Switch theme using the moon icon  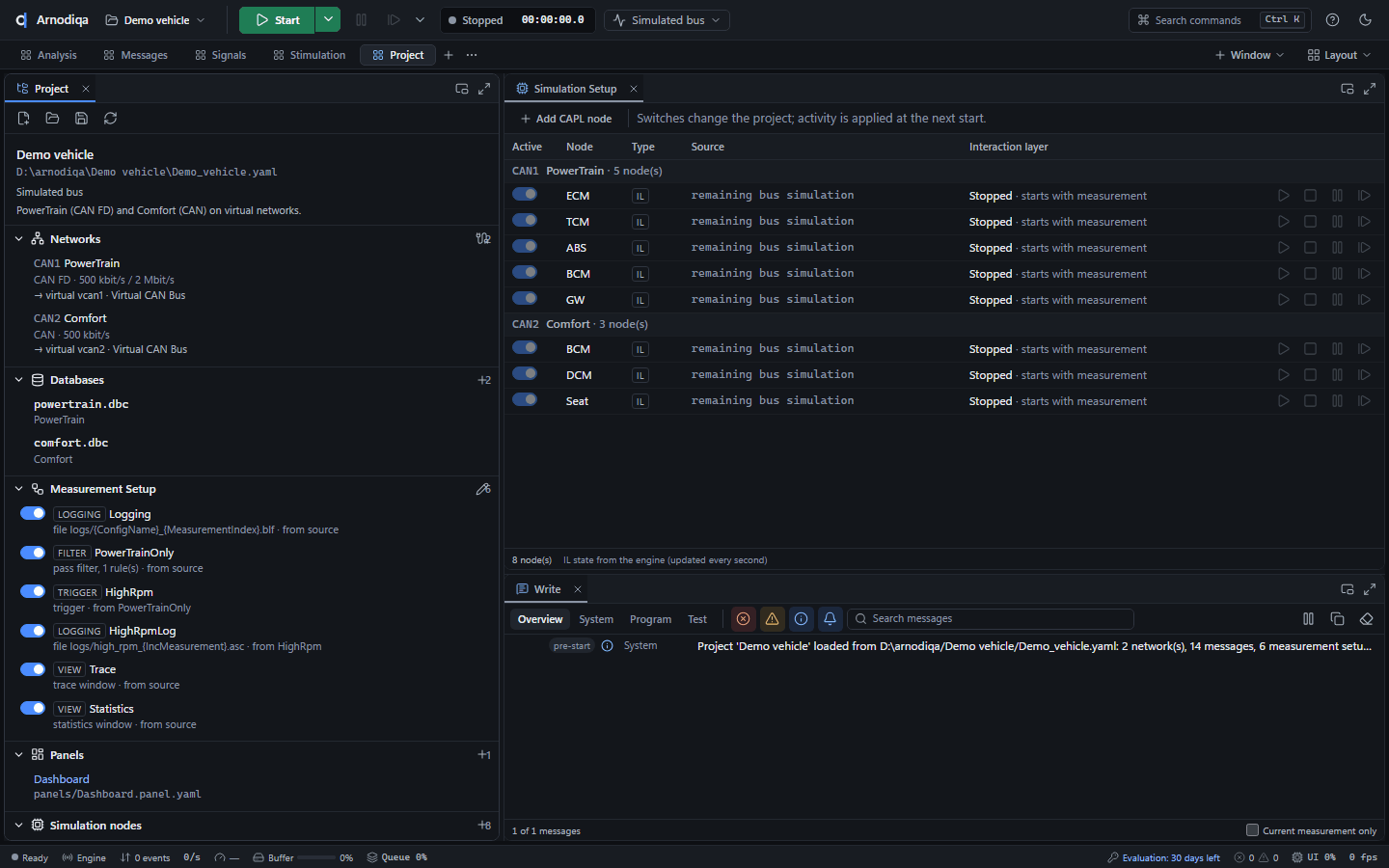pyautogui.click(x=1365, y=20)
